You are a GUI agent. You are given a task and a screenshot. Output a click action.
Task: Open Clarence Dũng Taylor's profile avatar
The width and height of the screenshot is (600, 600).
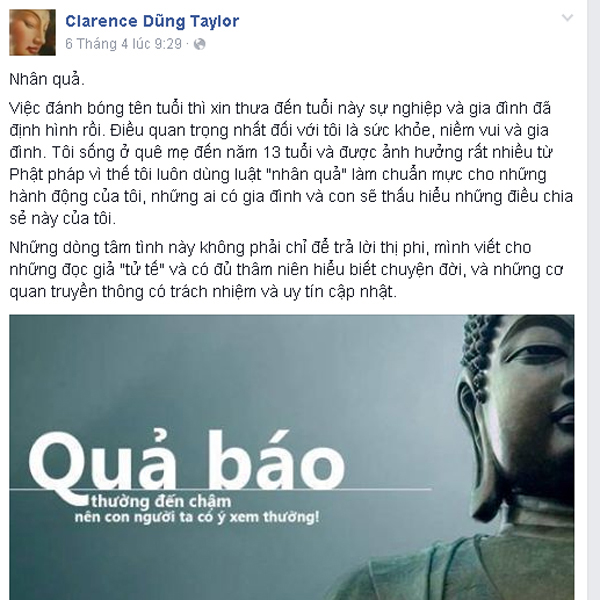[33, 33]
